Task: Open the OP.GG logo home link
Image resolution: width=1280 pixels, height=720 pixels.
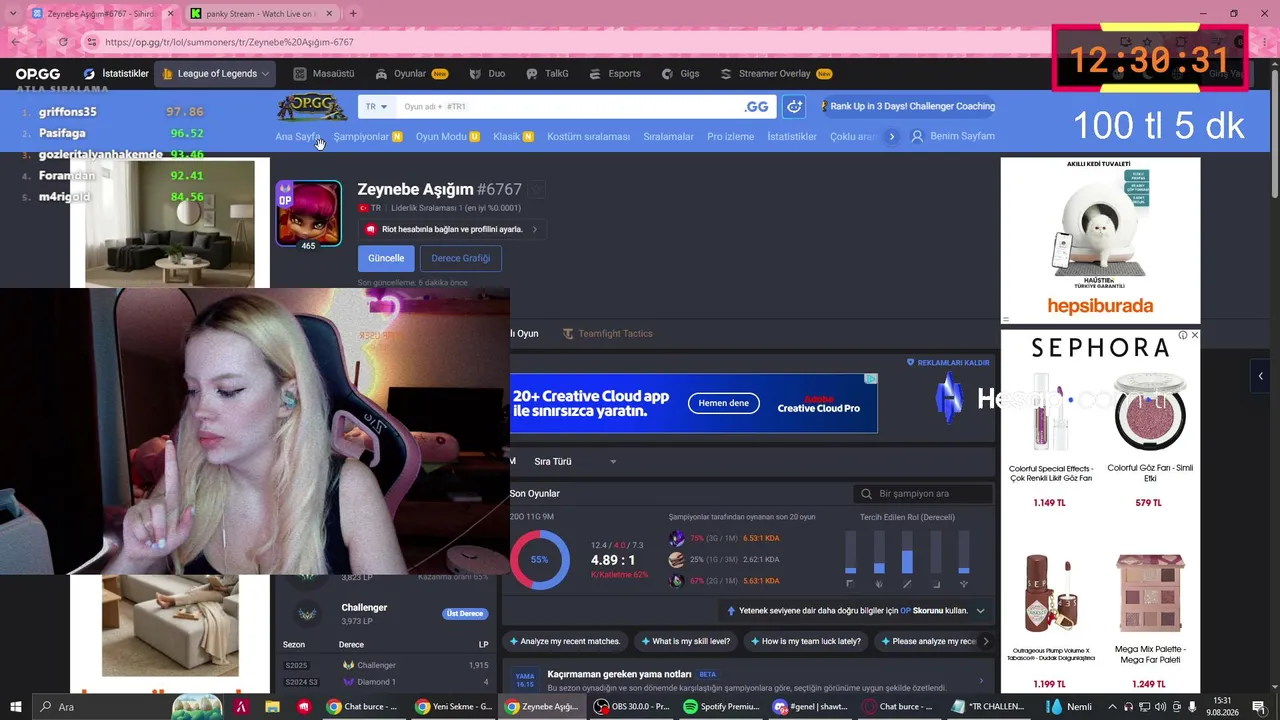Action: pos(38,74)
